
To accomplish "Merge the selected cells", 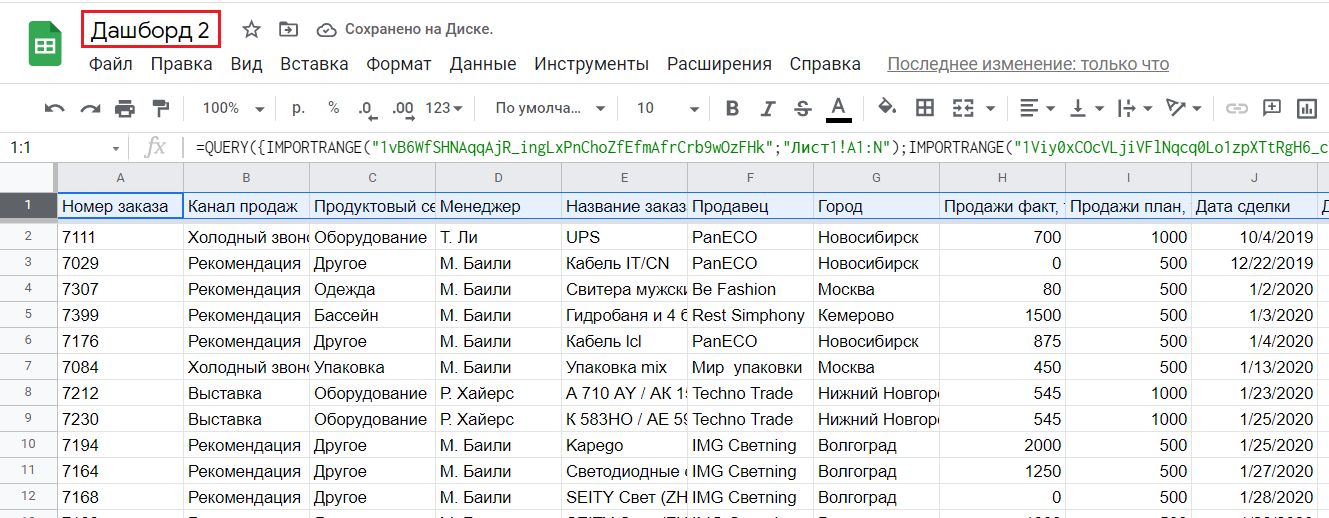I will [963, 108].
